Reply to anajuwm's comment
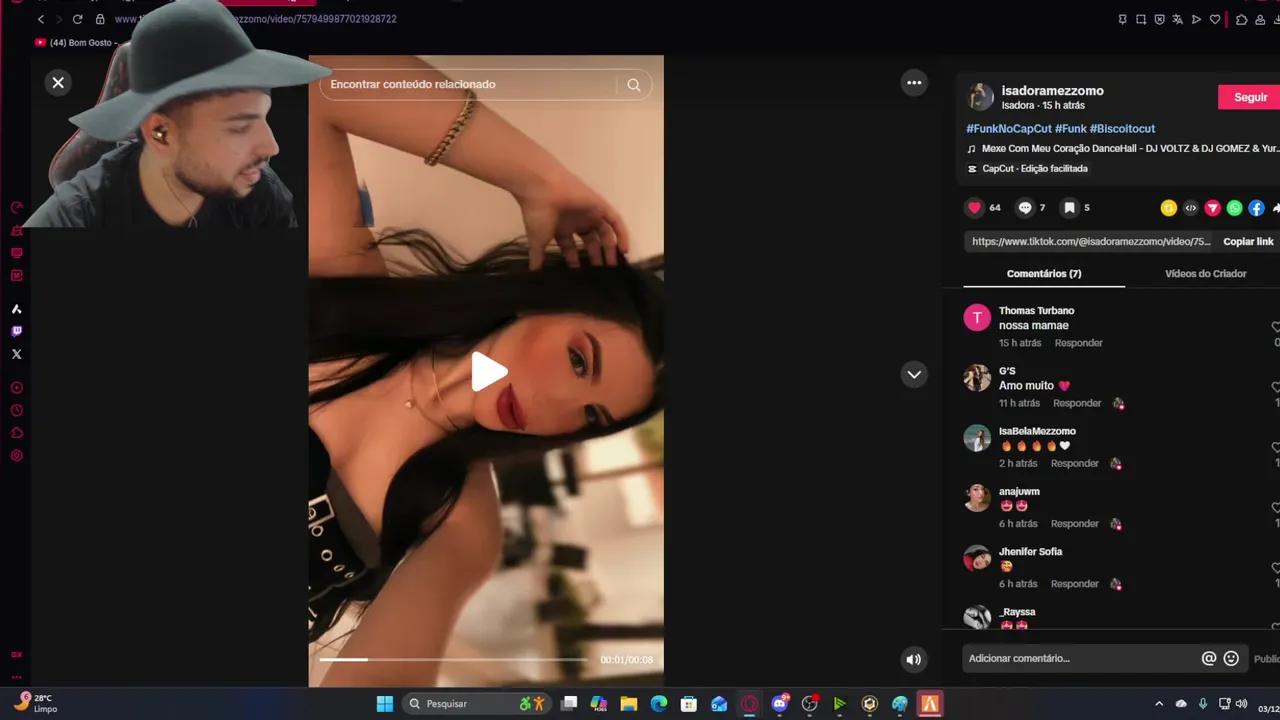The width and height of the screenshot is (1280, 720). click(1075, 523)
